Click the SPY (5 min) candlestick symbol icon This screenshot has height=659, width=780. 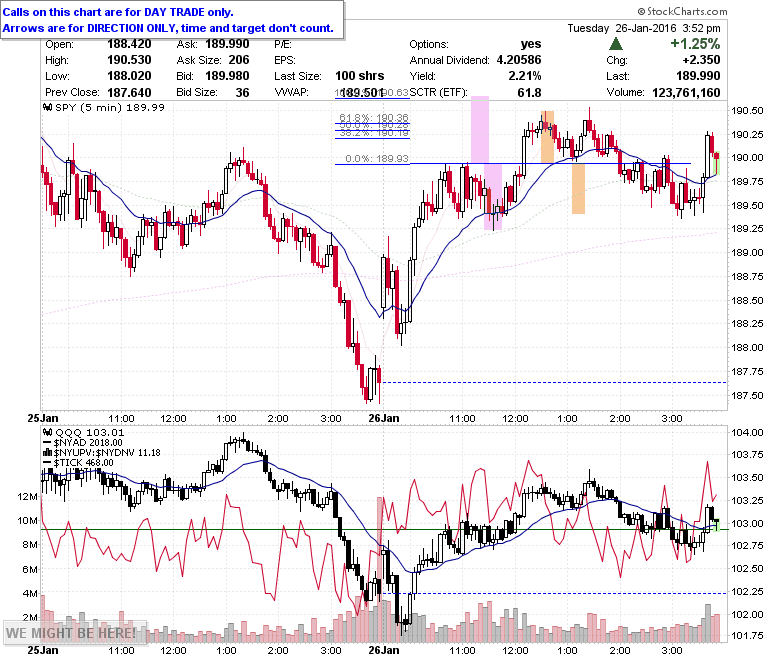tap(48, 107)
